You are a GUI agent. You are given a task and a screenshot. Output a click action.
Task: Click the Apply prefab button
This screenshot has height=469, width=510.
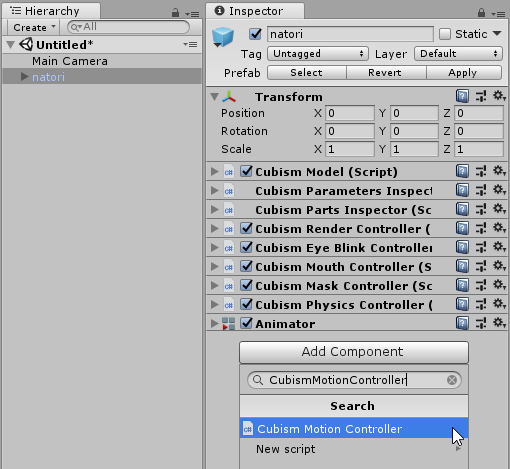coord(464,73)
